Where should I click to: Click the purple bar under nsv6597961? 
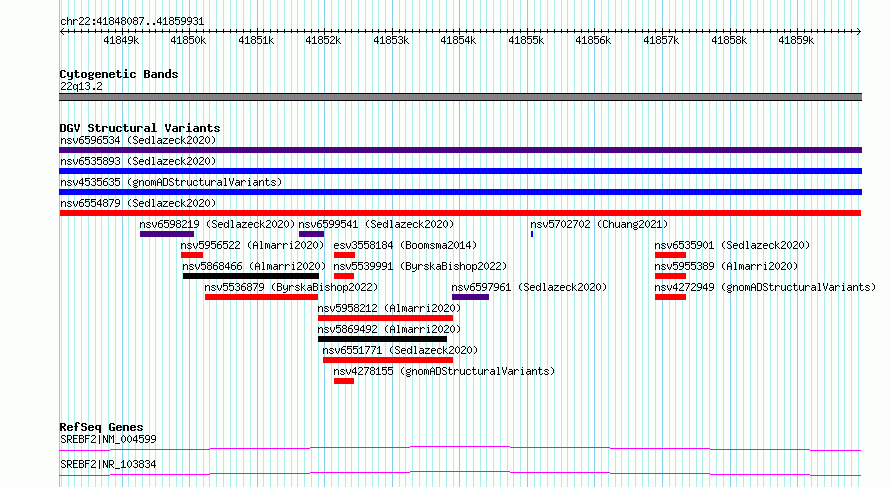pos(471,297)
